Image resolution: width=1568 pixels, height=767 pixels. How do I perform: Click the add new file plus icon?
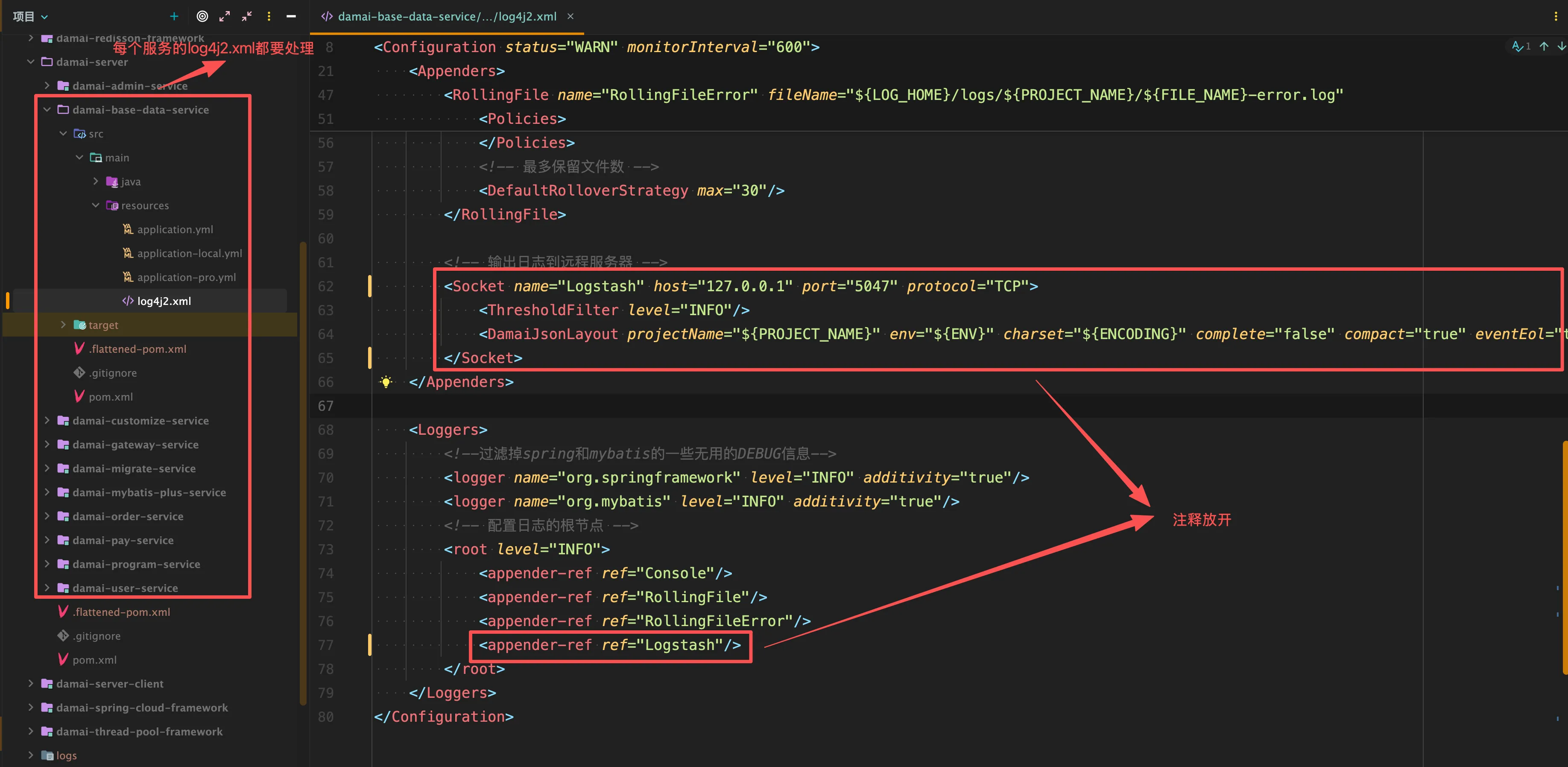tap(174, 16)
